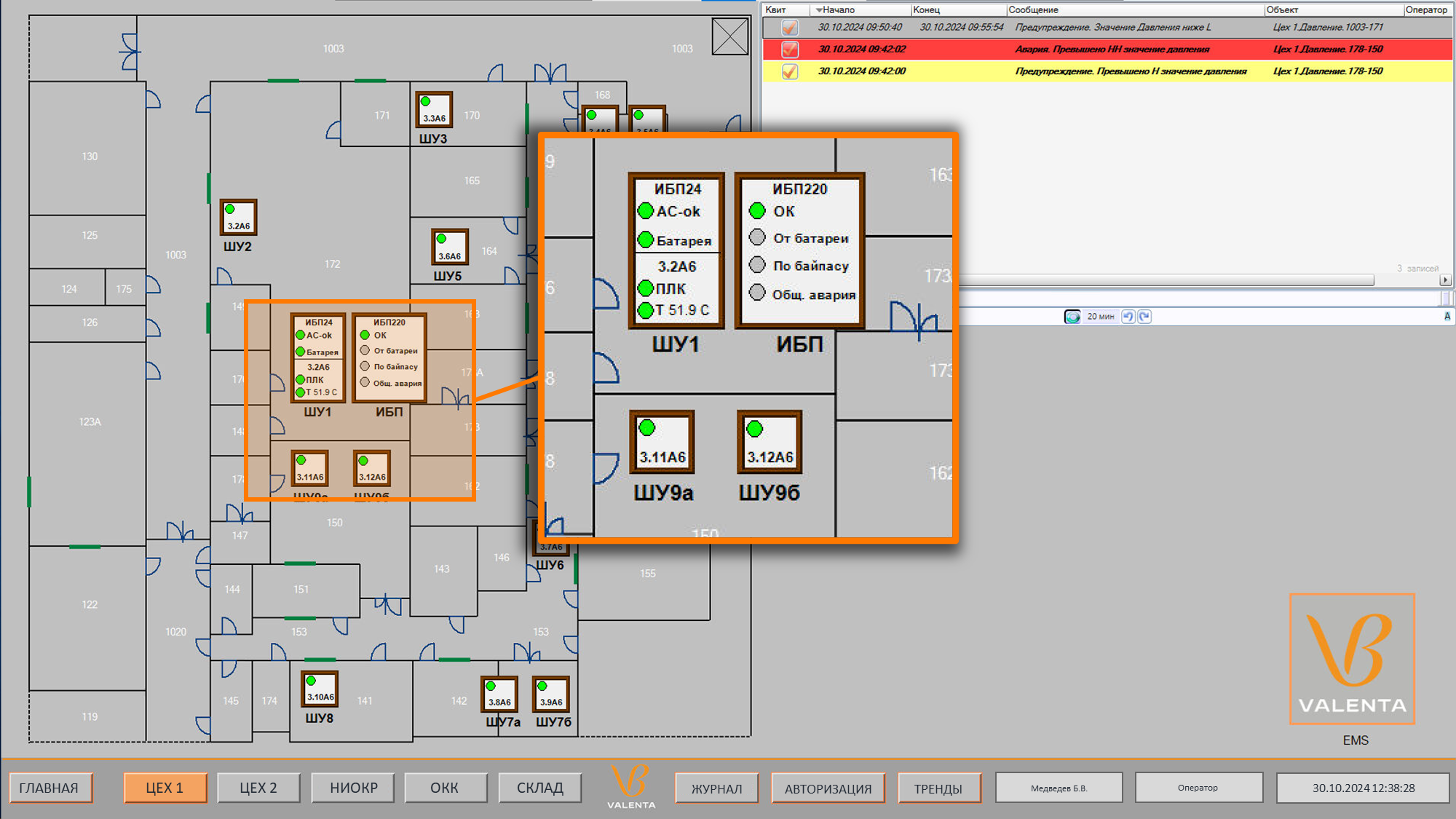Click alarm list scroll-right arrow
Screen dimensions: 1456x819
1445,280
